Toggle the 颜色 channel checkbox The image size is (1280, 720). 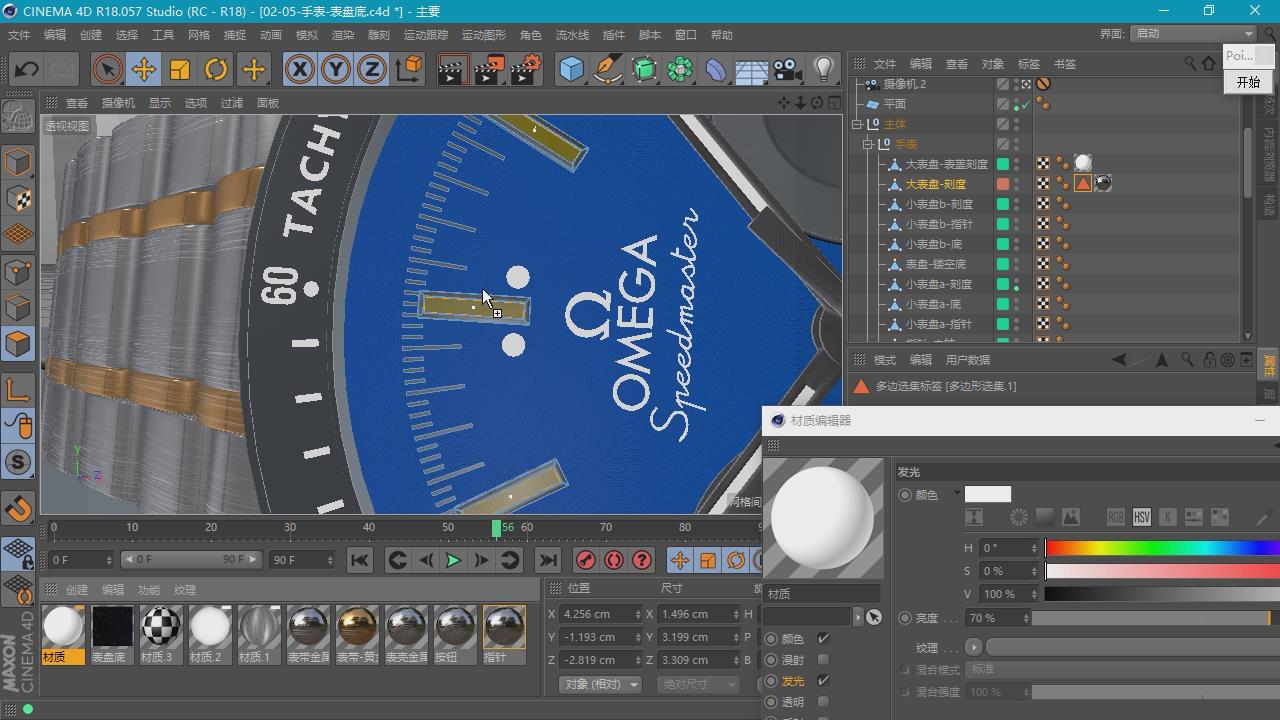(823, 638)
